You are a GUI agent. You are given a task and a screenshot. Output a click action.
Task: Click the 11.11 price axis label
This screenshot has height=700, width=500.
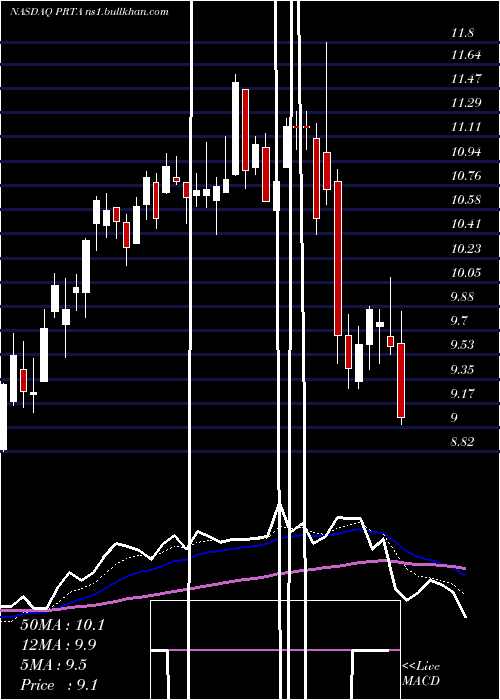(466, 127)
